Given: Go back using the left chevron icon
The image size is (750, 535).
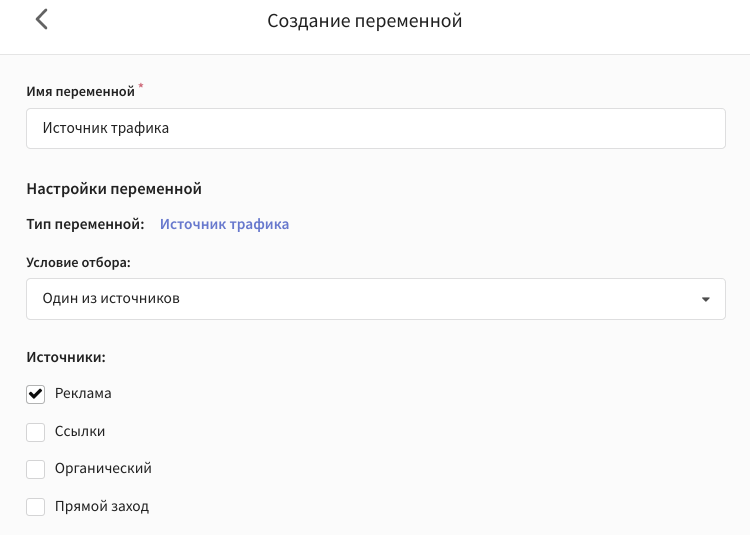Looking at the screenshot, I should coord(42,20).
